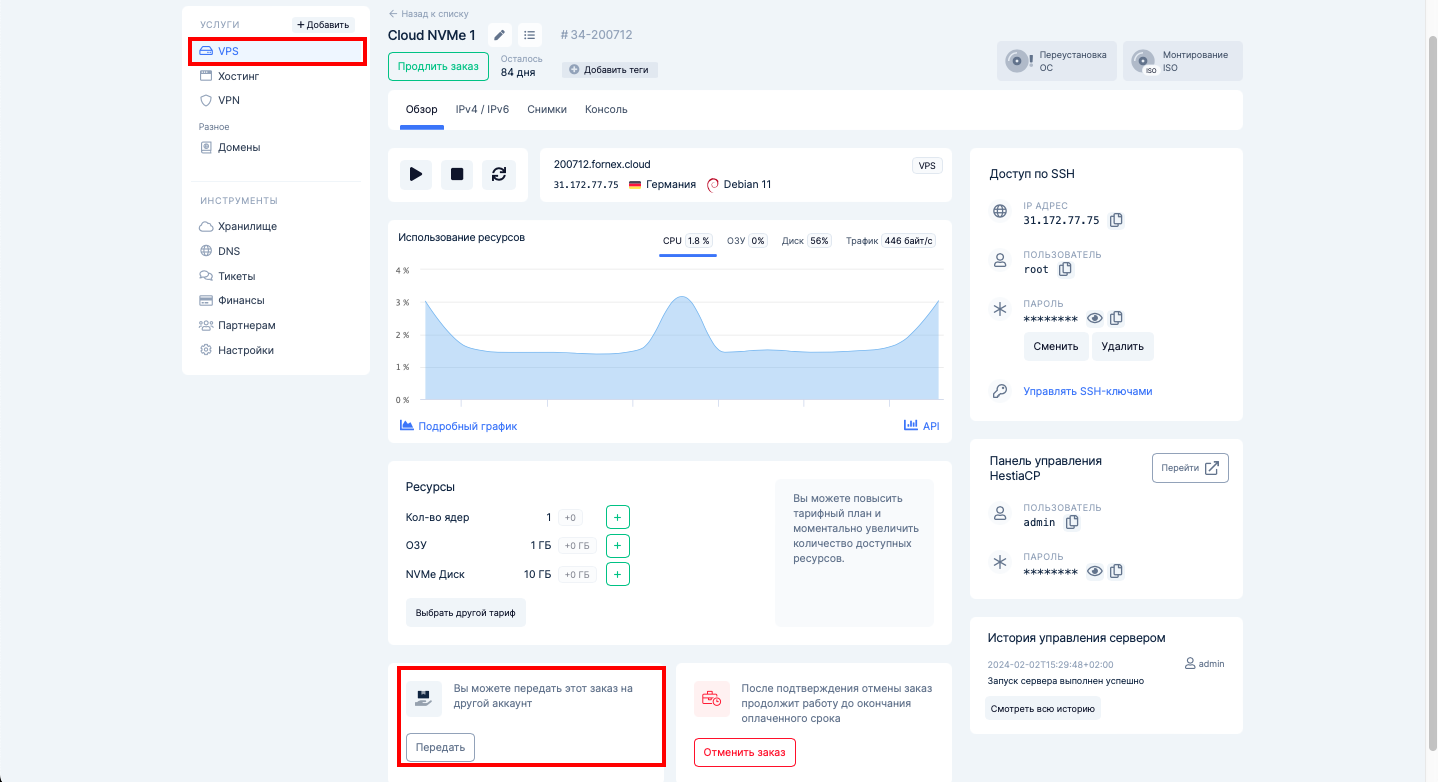This screenshot has height=782, width=1438.
Task: Copy the HestiaCP password
Action: click(1117, 571)
